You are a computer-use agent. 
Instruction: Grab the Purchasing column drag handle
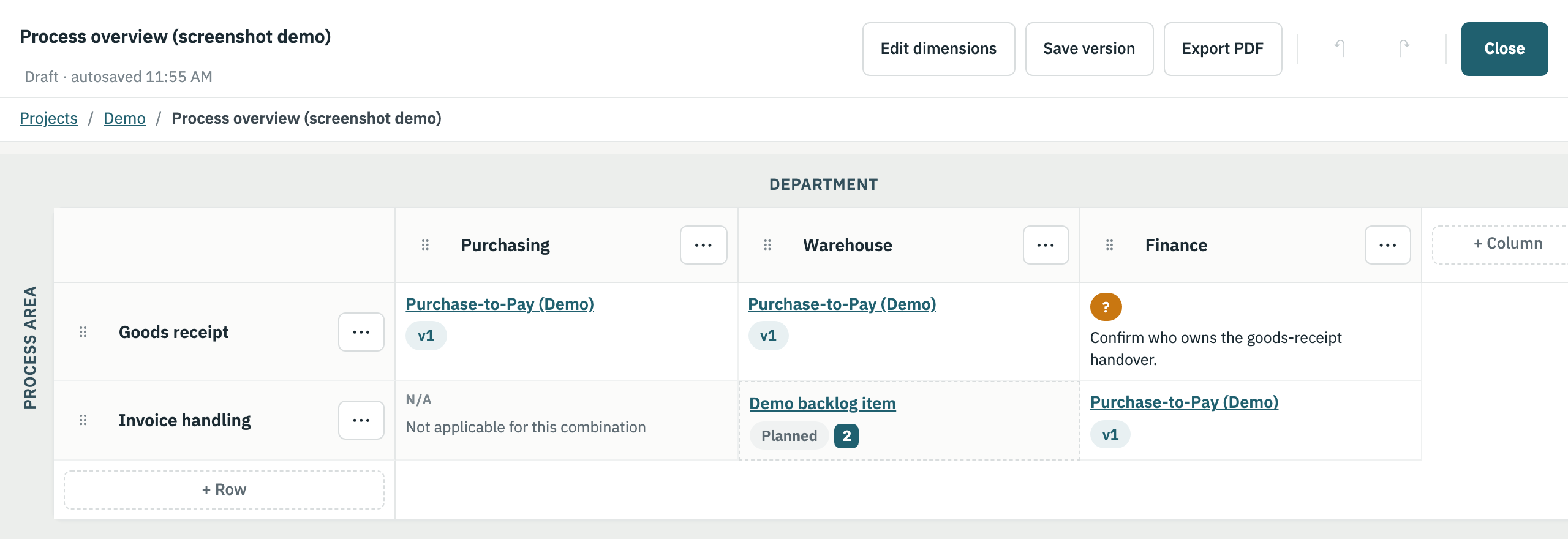pyautogui.click(x=425, y=245)
